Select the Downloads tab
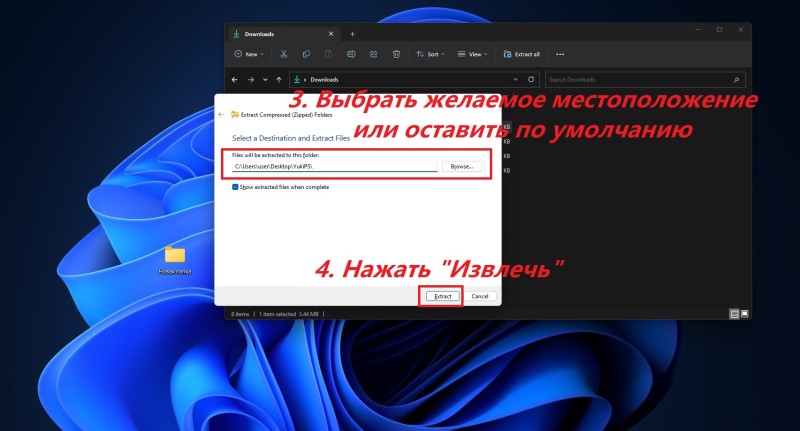This screenshot has width=800, height=431. coord(265,34)
